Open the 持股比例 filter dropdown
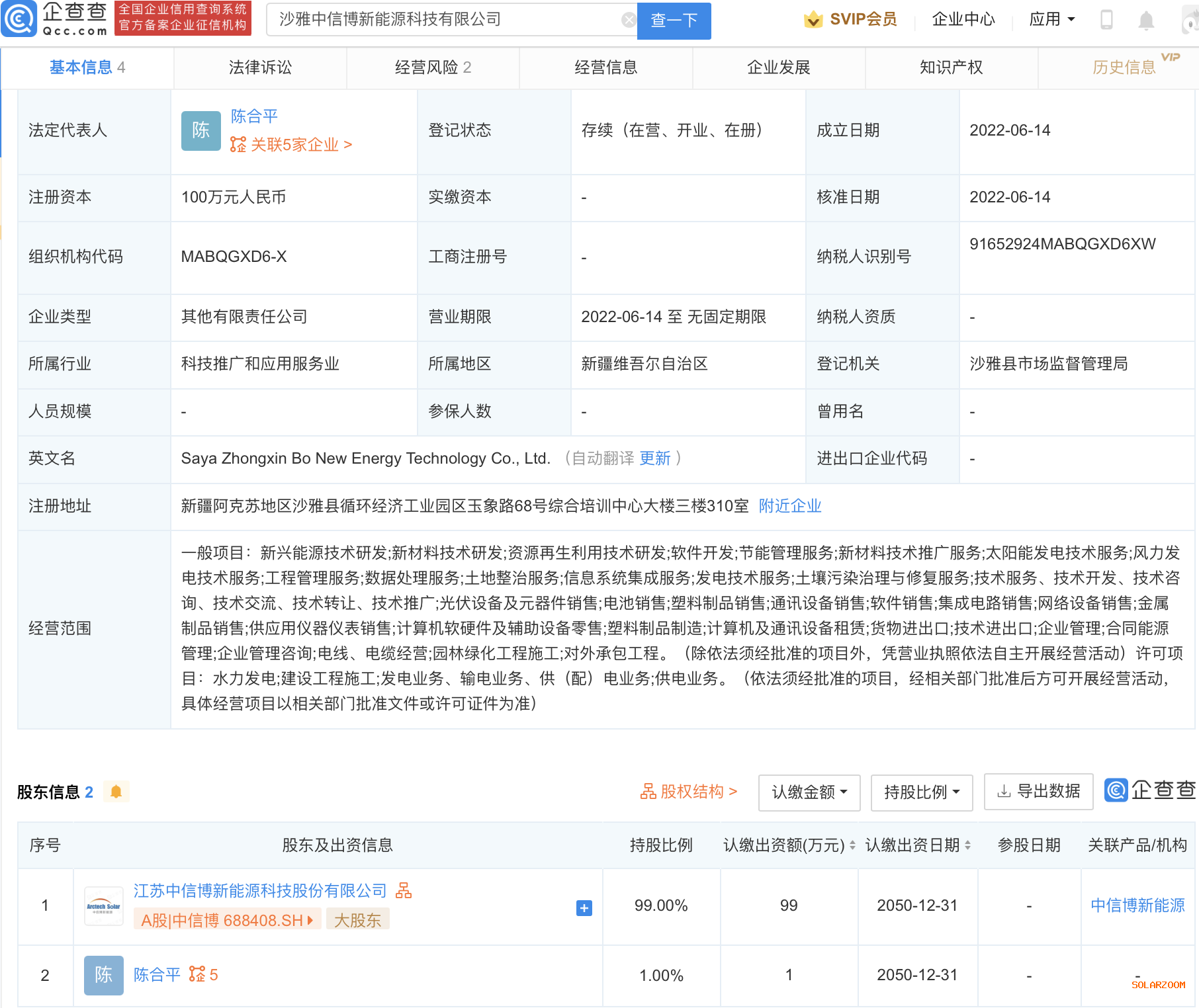 click(x=921, y=792)
